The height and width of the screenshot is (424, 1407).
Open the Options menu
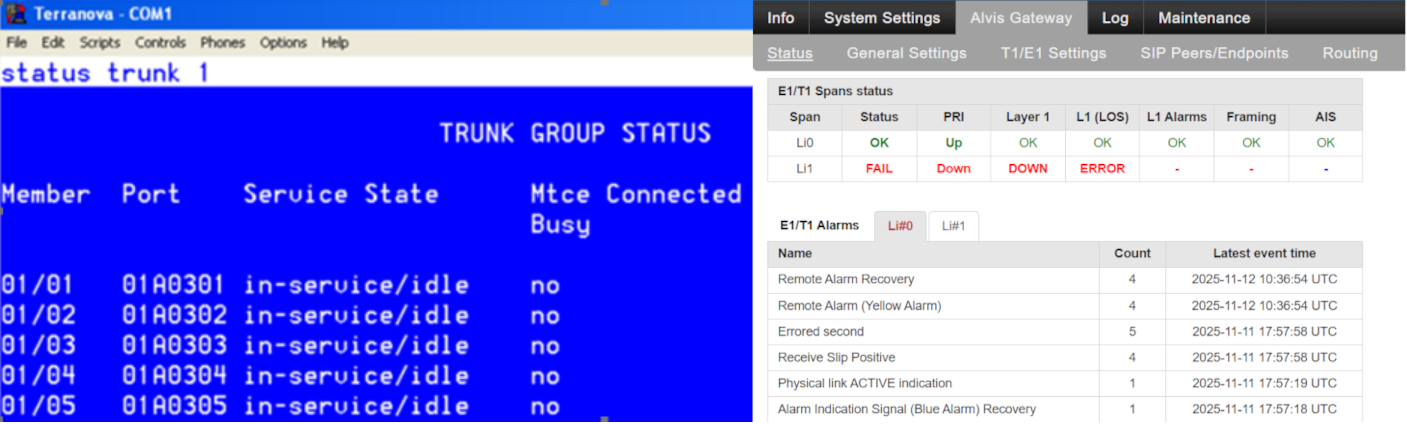283,43
